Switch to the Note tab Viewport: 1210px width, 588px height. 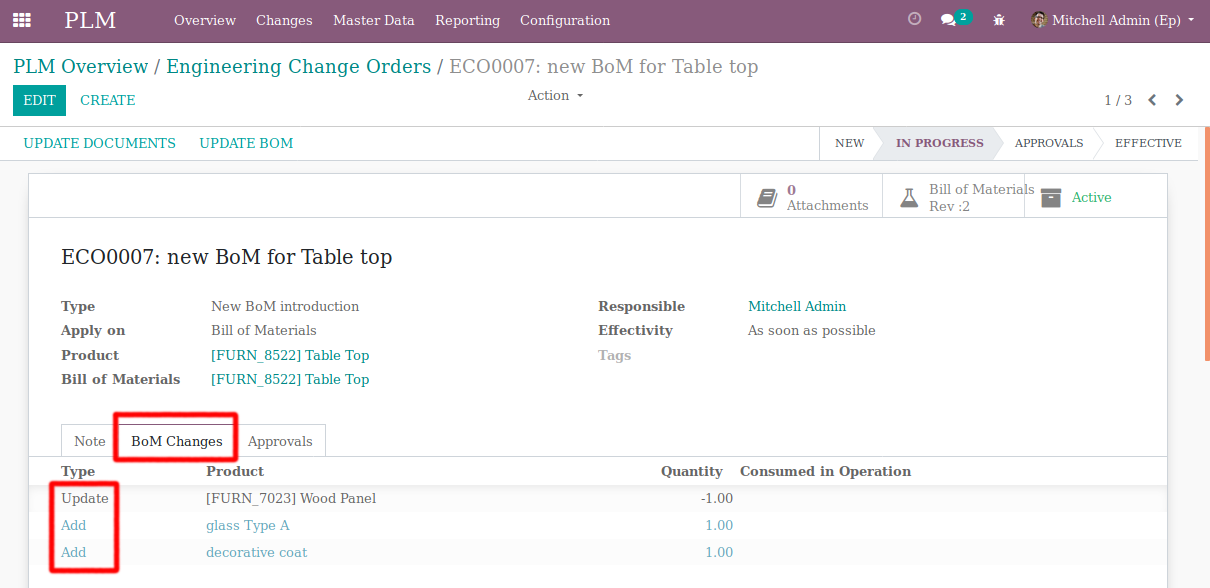tap(89, 441)
